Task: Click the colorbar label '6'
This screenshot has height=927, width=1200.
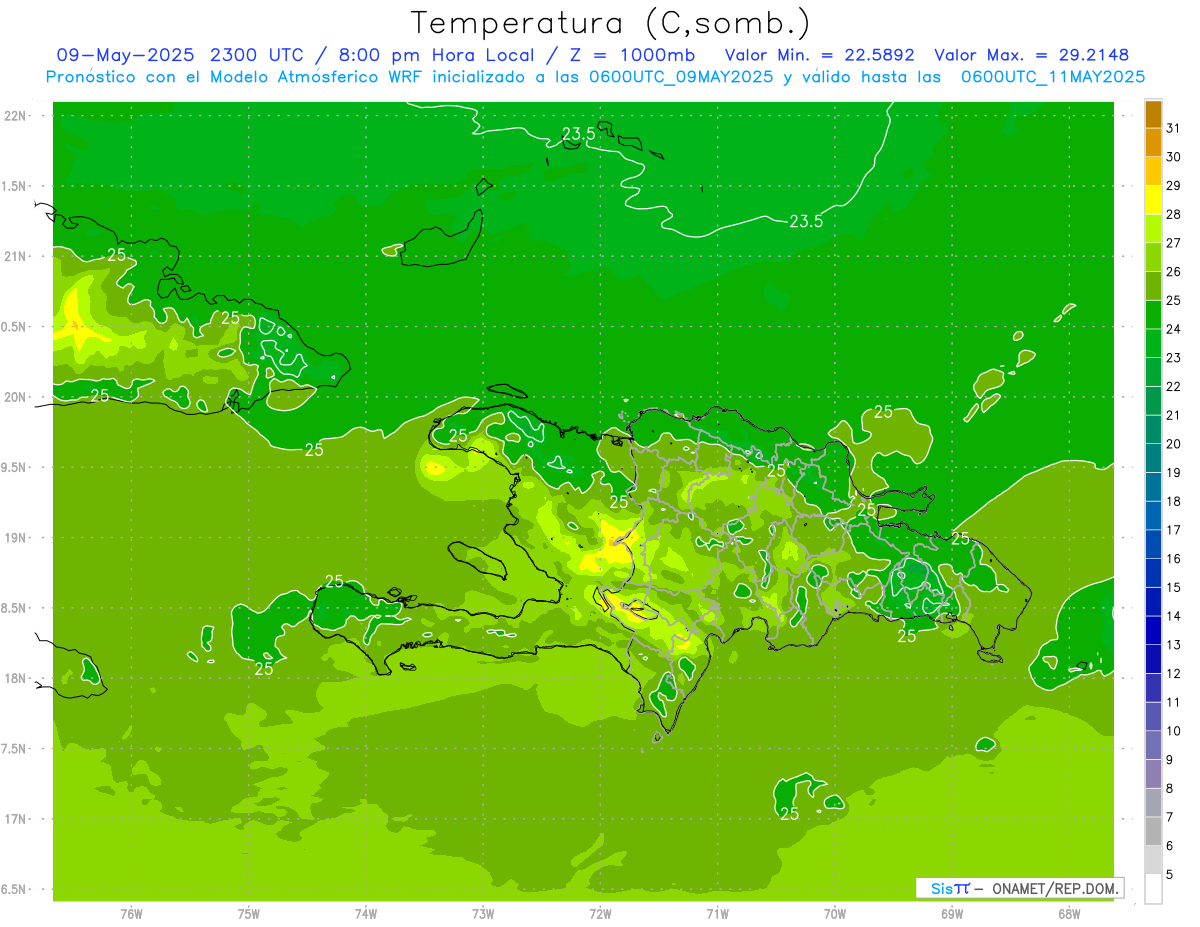Action: click(1170, 846)
